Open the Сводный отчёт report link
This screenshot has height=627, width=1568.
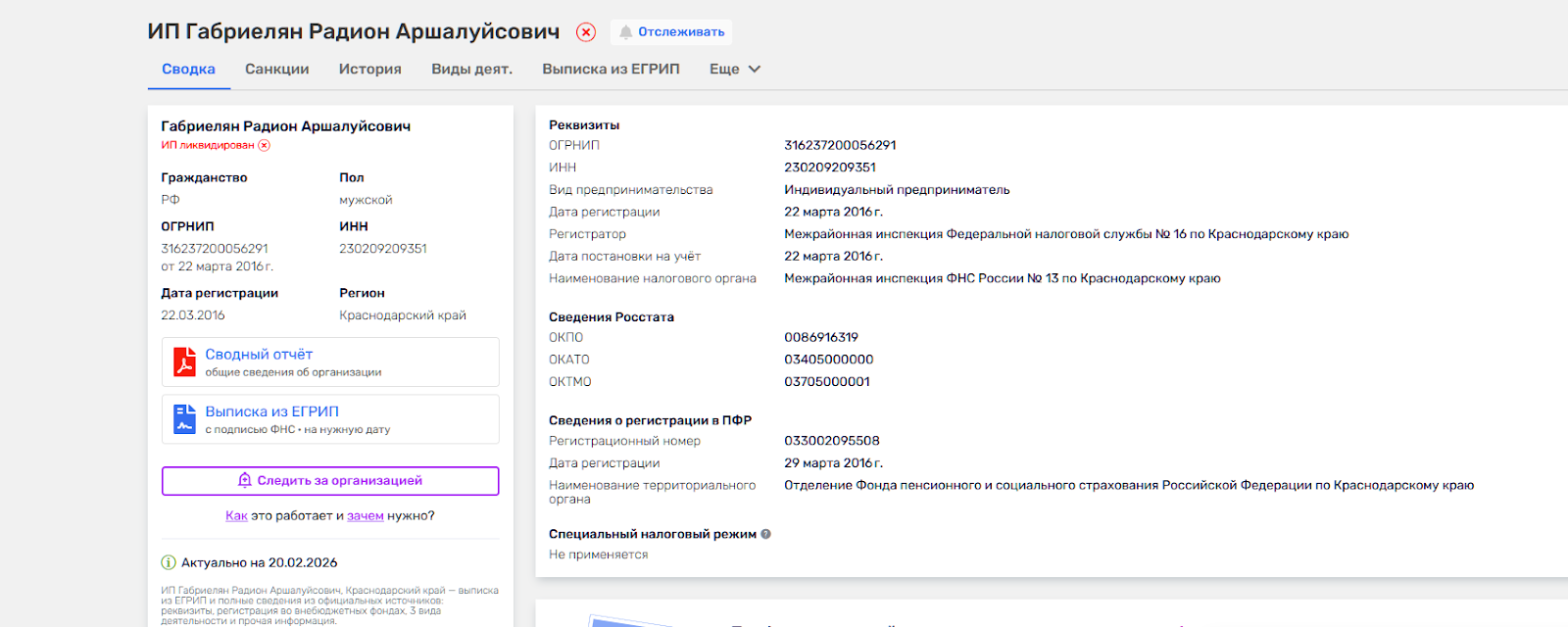pyautogui.click(x=259, y=355)
